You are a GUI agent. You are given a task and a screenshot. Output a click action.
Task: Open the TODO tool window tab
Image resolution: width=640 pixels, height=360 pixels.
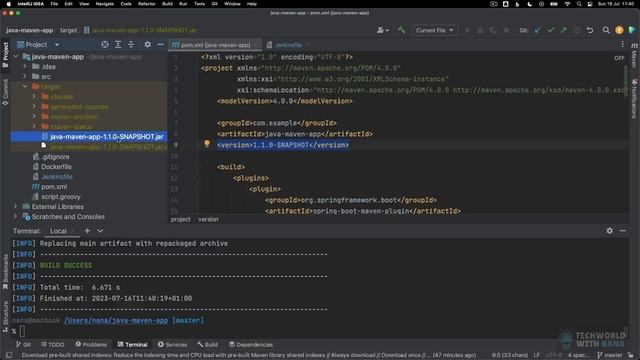53,344
